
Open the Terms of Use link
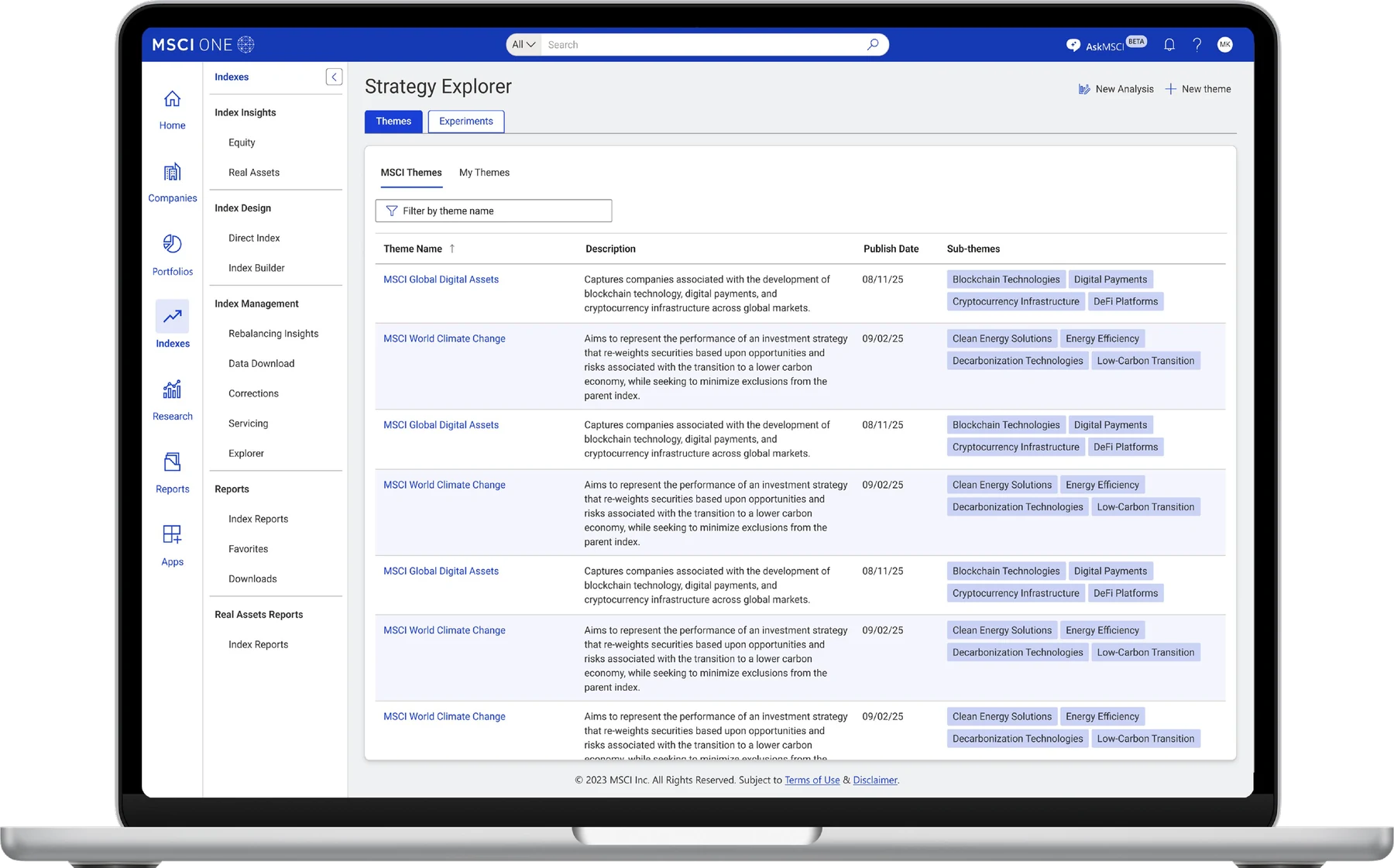click(x=812, y=781)
